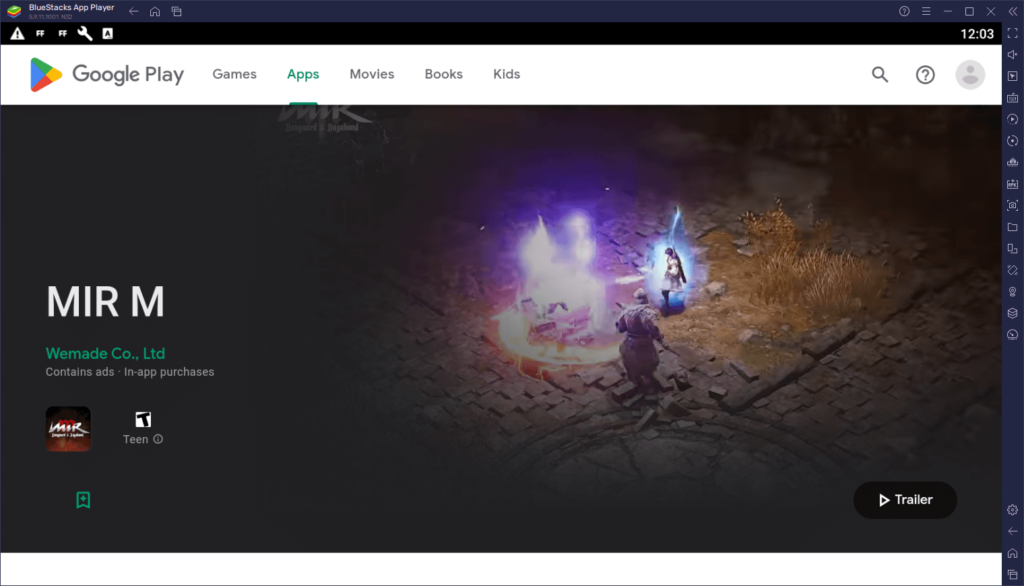Viewport: 1024px width, 586px height.
Task: Open the Wemade Co., Ltd developer link
Action: [x=105, y=353]
